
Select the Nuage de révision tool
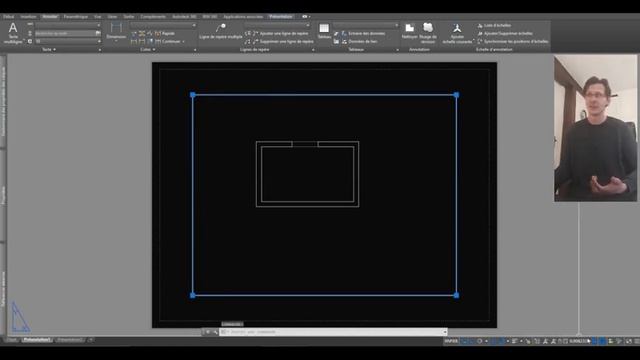click(x=428, y=33)
